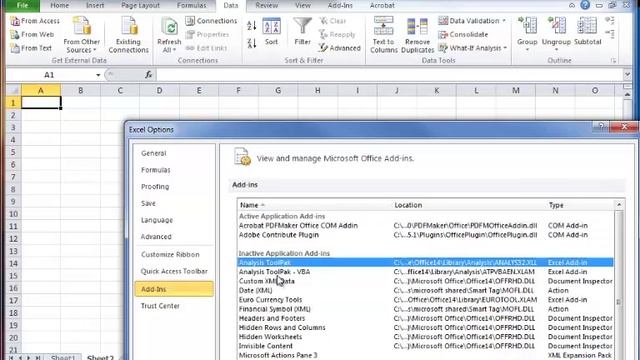The height and width of the screenshot is (360, 640).
Task: Click the From Web icon
Action: [15, 35]
